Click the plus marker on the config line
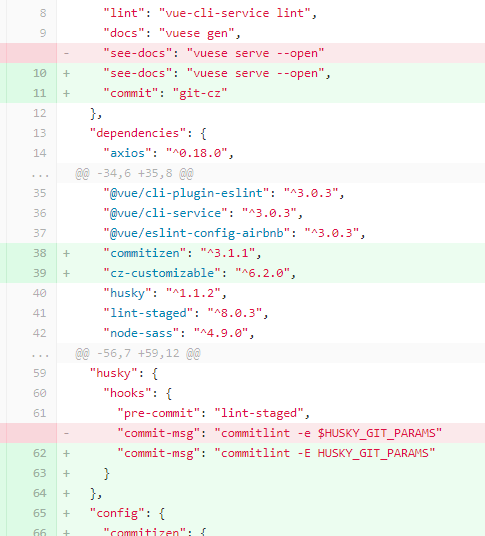Viewport: 485px width, 536px height. (x=66, y=513)
